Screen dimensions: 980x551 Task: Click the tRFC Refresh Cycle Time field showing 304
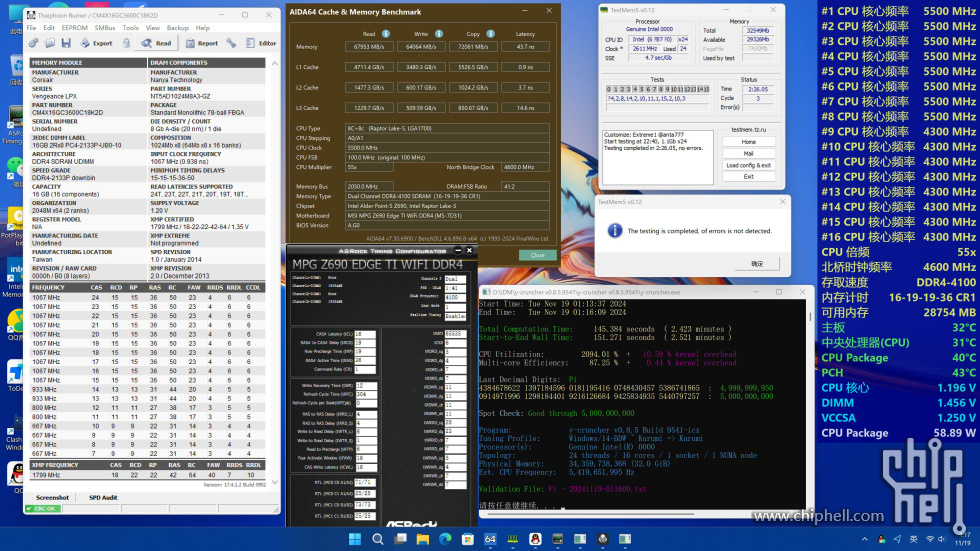coord(365,394)
